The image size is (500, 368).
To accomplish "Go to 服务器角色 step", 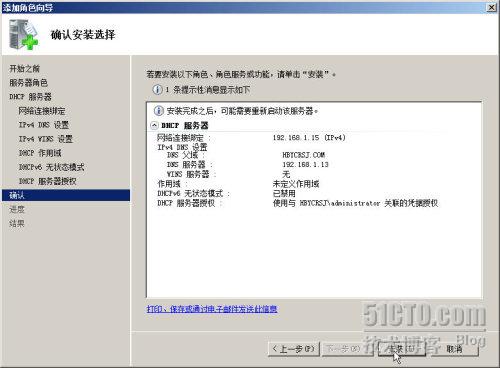I will click(x=29, y=83).
